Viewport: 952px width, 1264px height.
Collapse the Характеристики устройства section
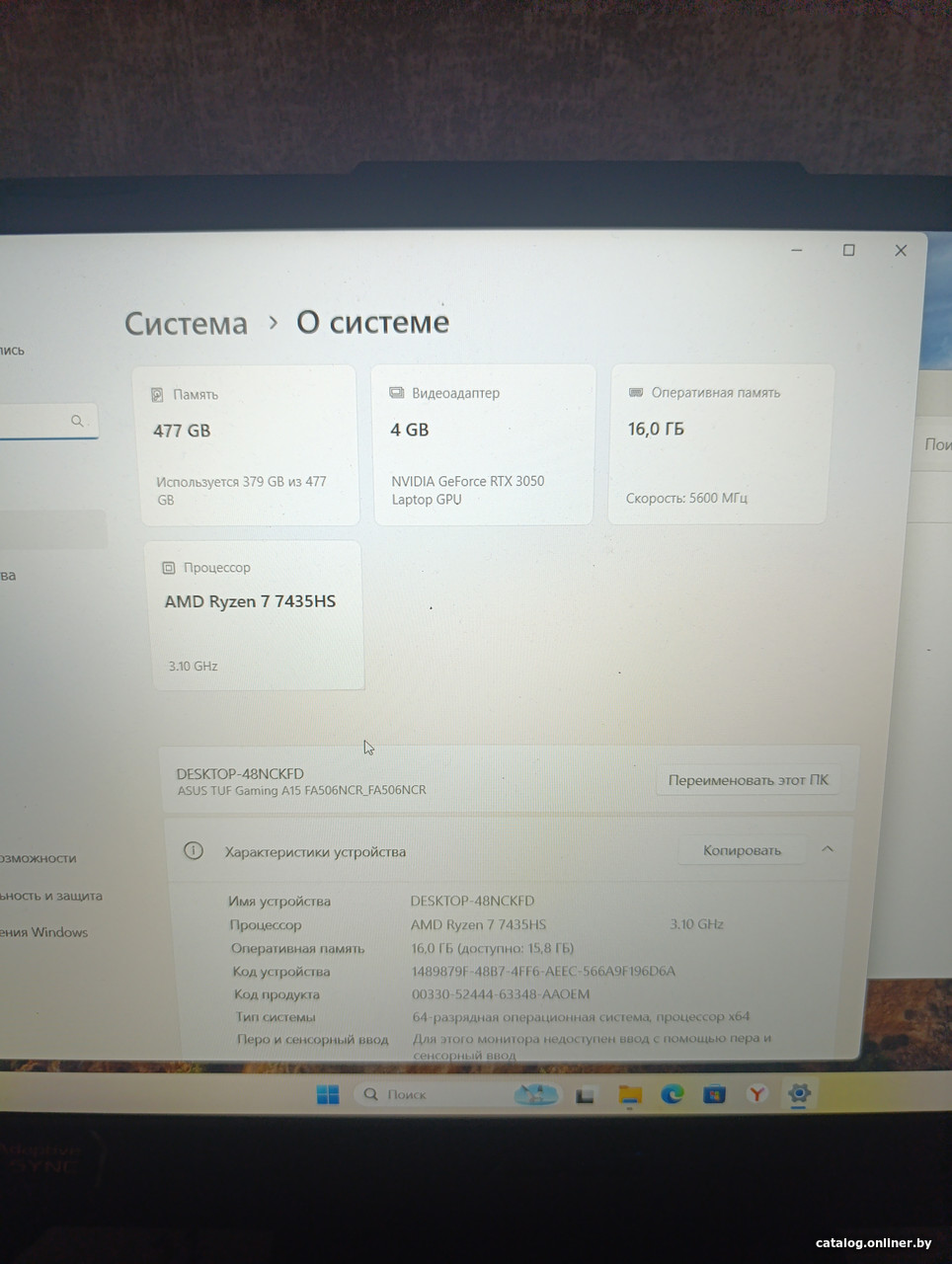coord(828,849)
